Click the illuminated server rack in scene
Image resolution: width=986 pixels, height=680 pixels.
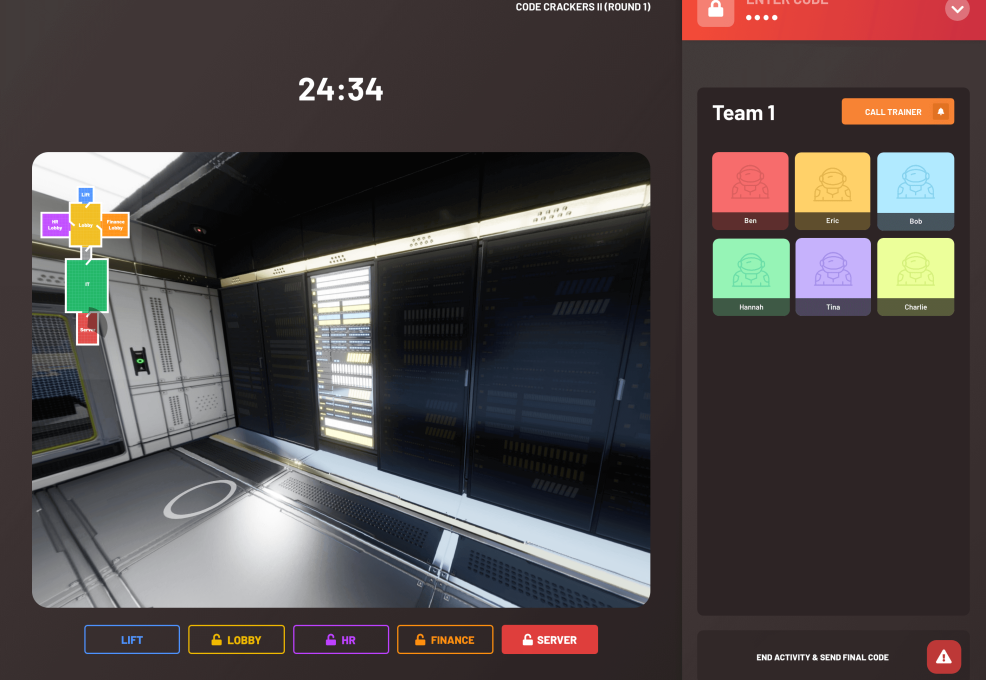(x=342, y=355)
